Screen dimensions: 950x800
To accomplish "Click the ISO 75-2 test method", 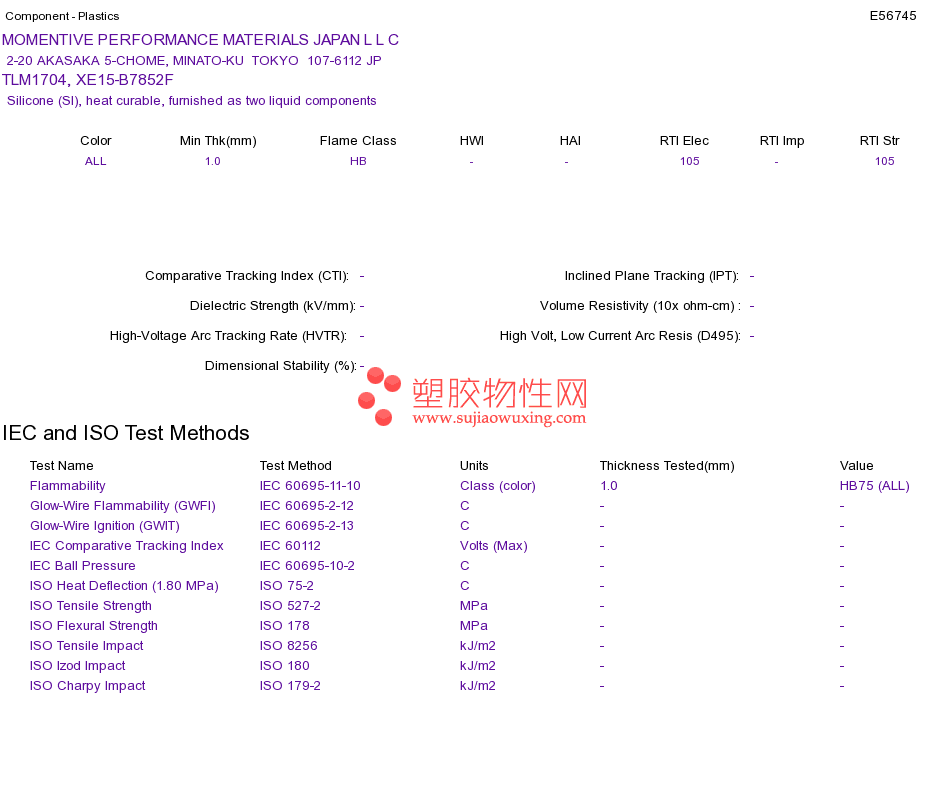I will click(287, 585).
